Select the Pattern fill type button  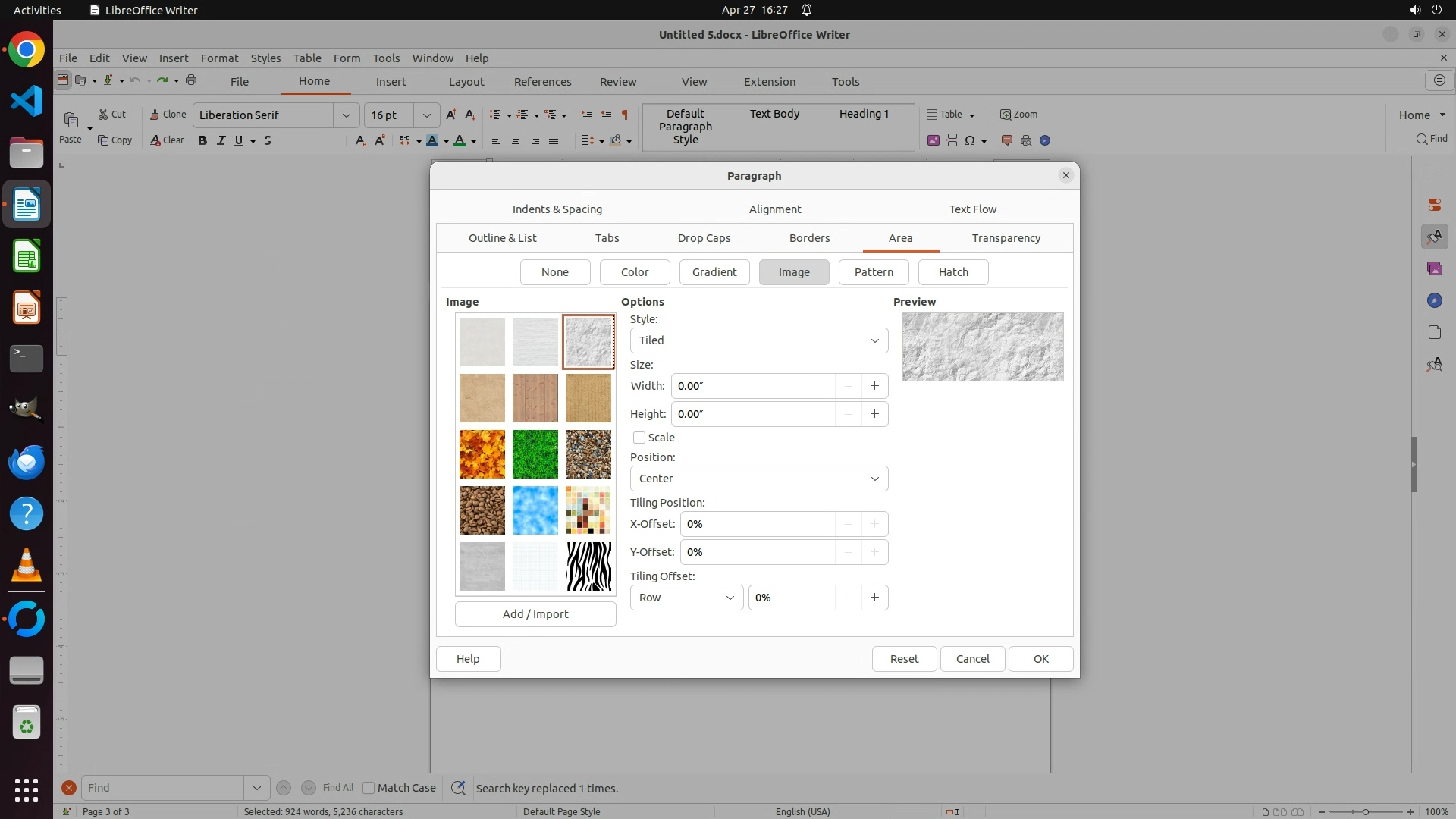[874, 272]
